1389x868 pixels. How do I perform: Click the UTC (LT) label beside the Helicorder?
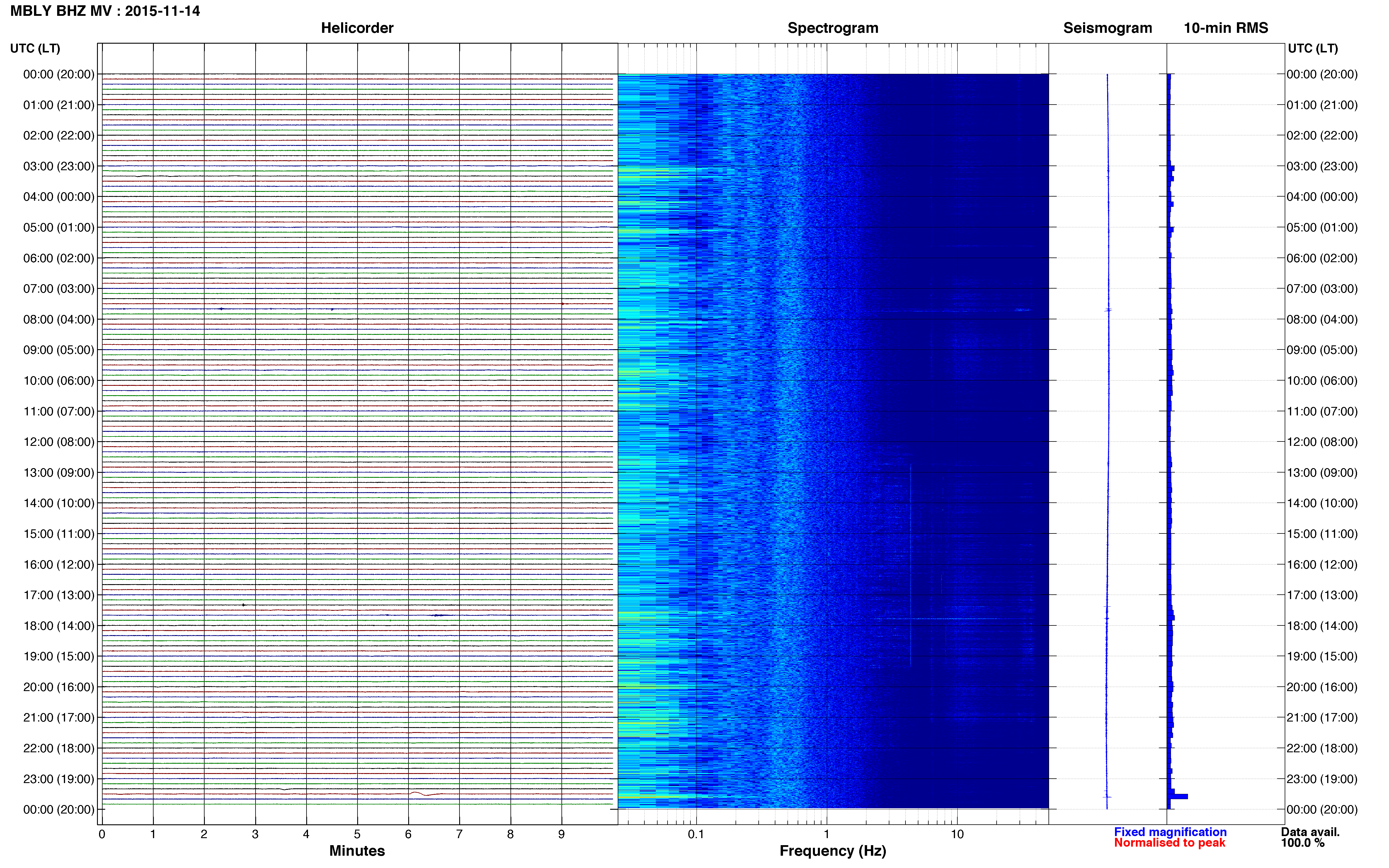tap(35, 48)
